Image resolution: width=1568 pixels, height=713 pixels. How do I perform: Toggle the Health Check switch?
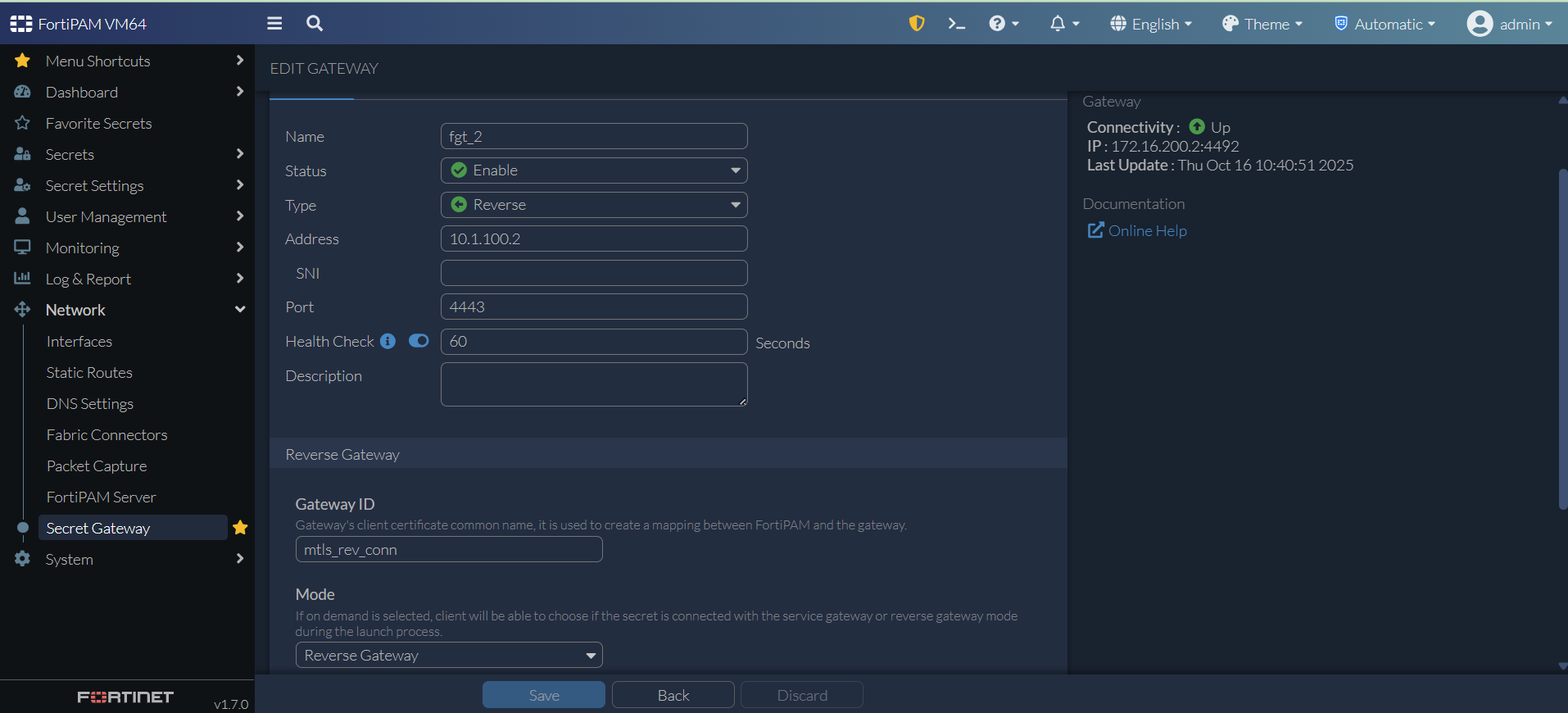click(419, 341)
